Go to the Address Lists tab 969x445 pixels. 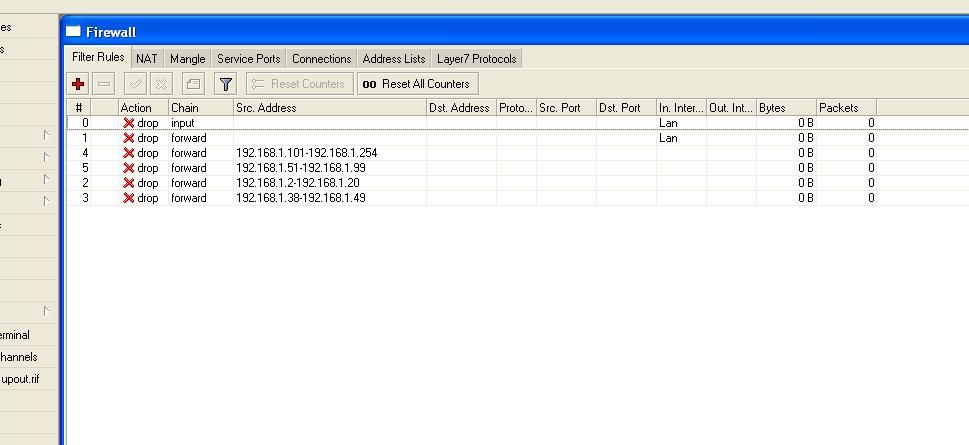coord(394,59)
